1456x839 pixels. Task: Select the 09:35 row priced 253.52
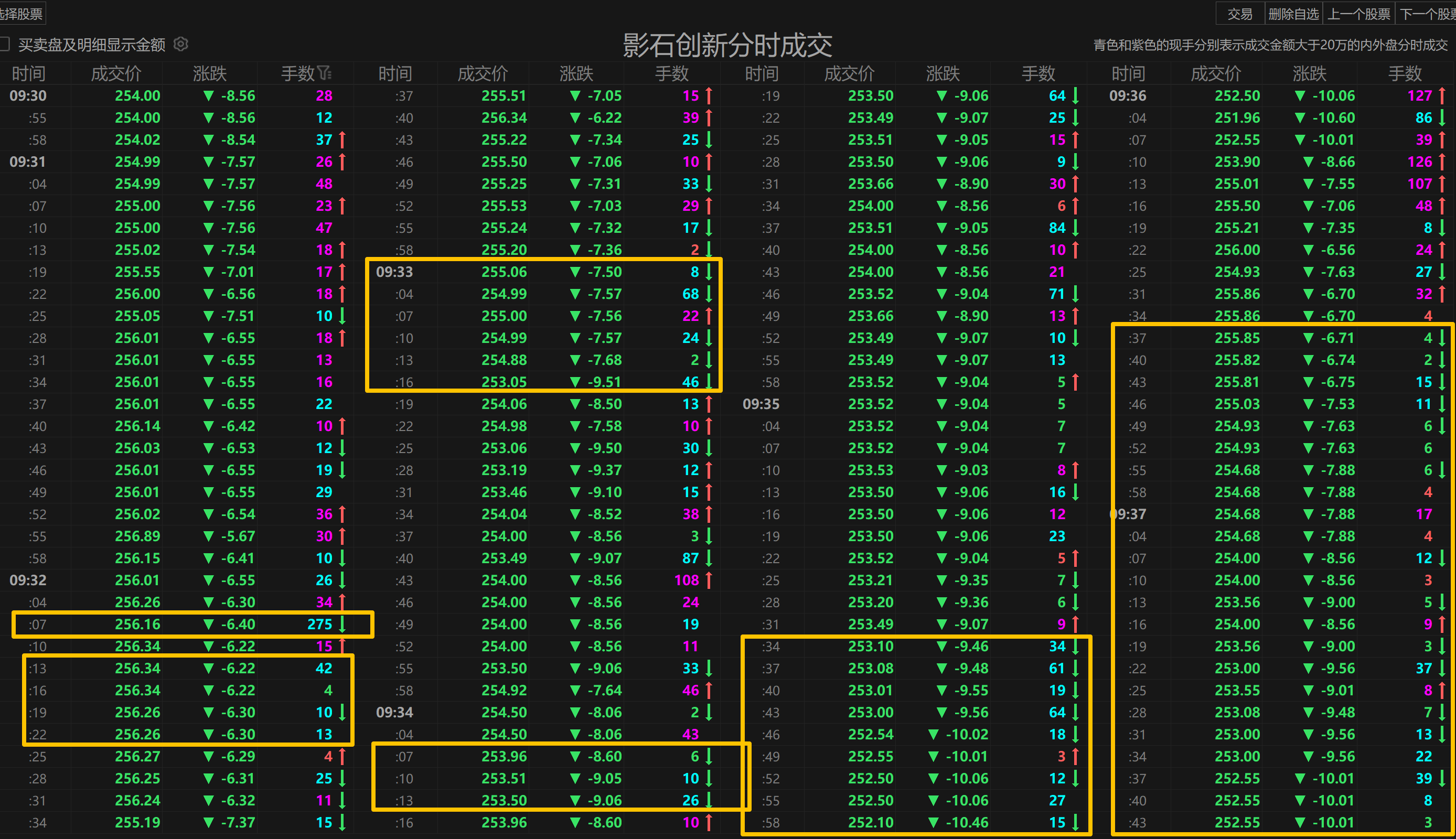pyautogui.click(x=870, y=404)
